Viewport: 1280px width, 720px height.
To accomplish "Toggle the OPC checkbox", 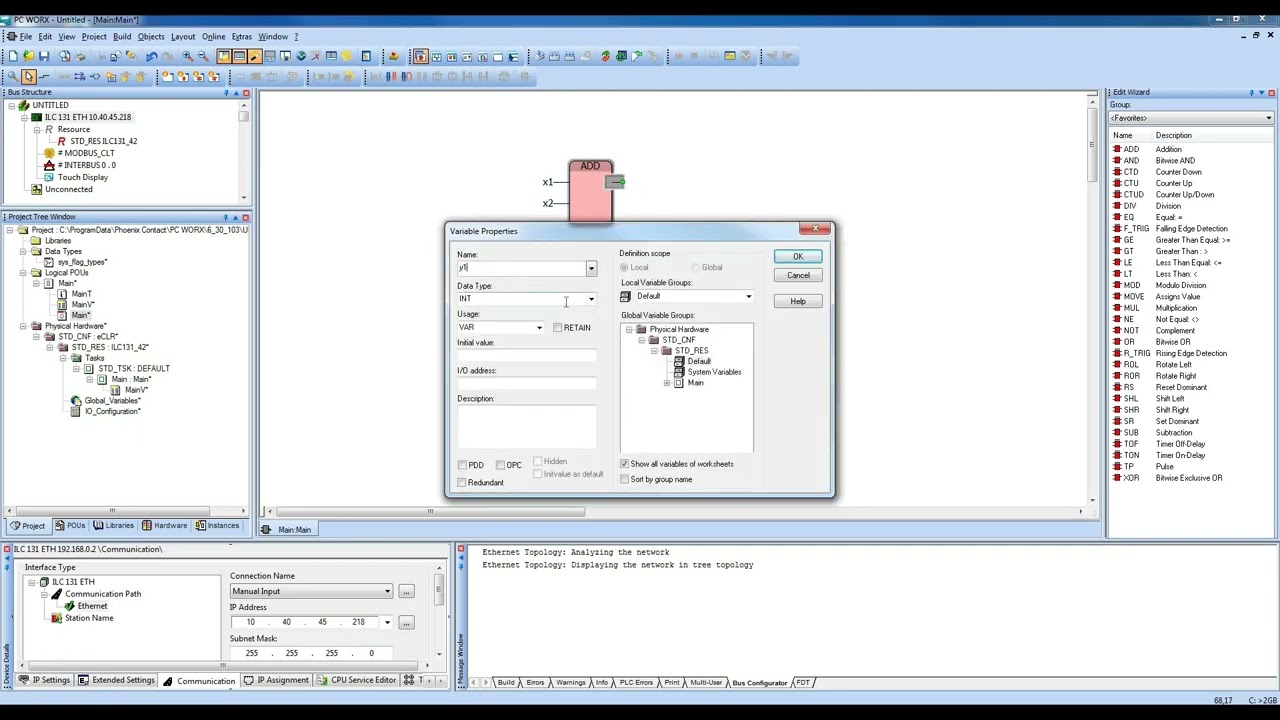I will [500, 465].
